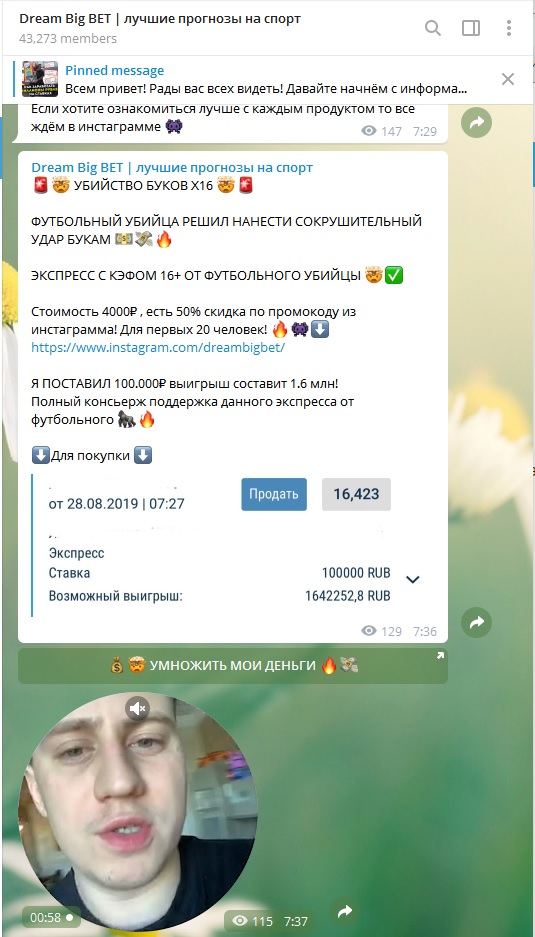535x937 pixels.
Task: Toggle the side panel layout icon
Action: (x=471, y=27)
